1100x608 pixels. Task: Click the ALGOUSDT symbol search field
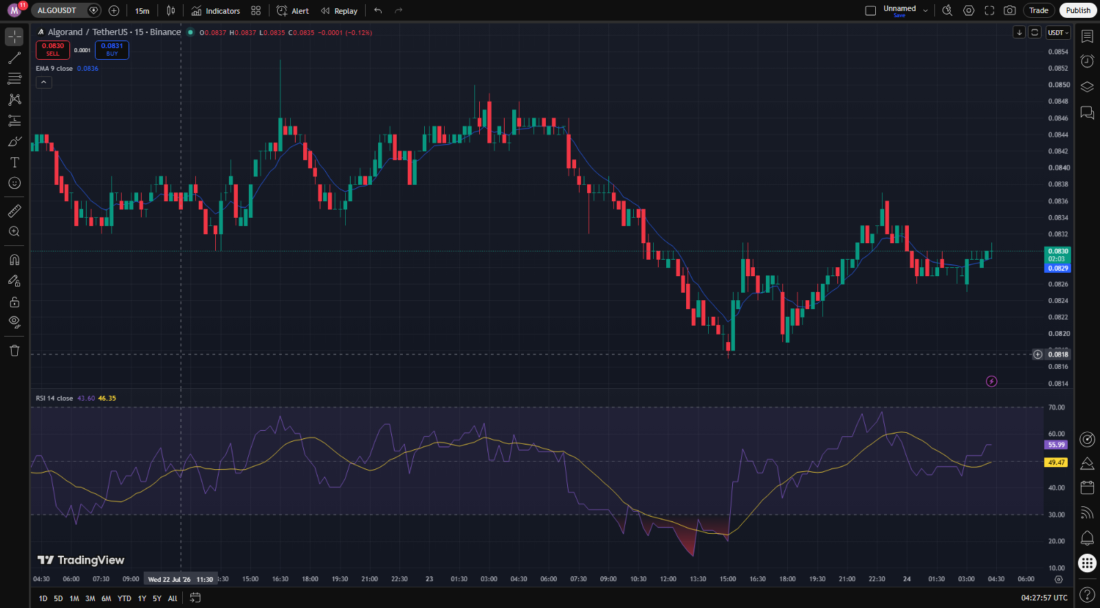(59, 11)
